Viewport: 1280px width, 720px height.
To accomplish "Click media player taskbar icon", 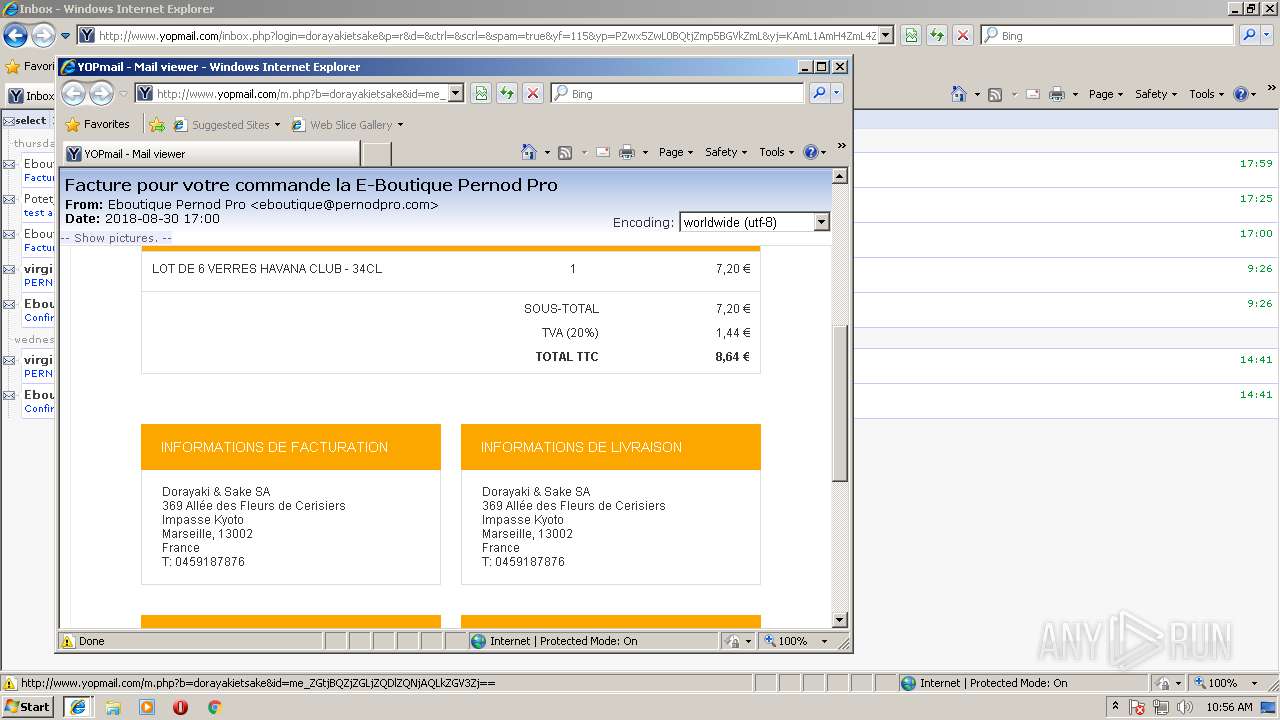I will [x=147, y=707].
